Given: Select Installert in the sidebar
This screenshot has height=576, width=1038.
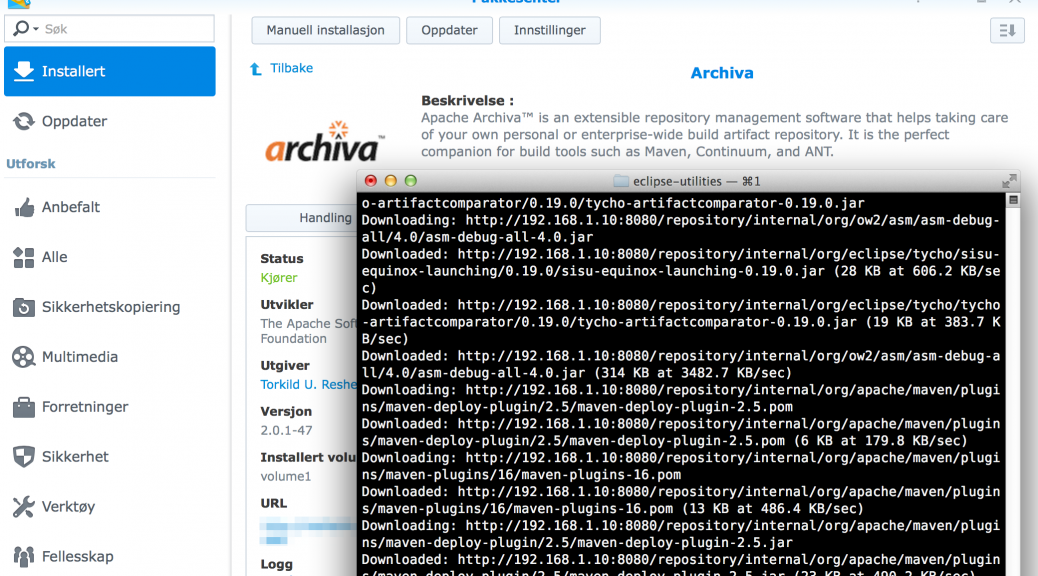Looking at the screenshot, I should click(109, 70).
